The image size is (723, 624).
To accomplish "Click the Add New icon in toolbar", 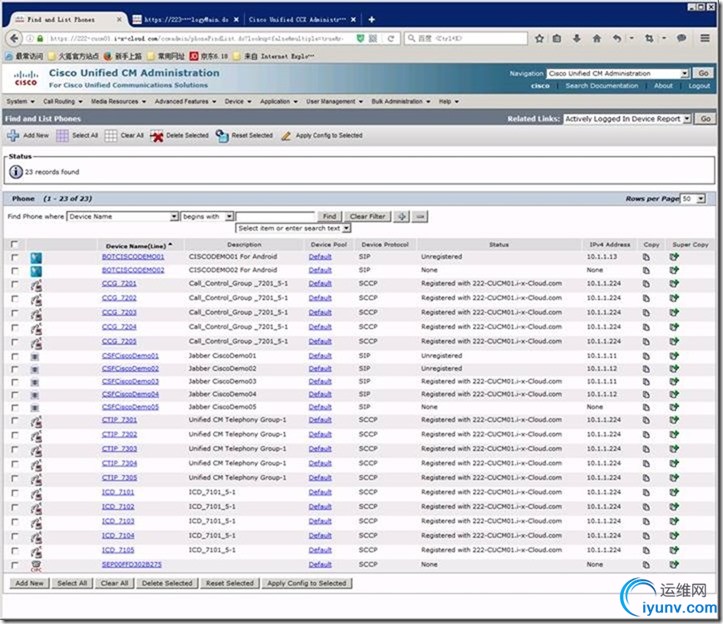I will coord(13,135).
